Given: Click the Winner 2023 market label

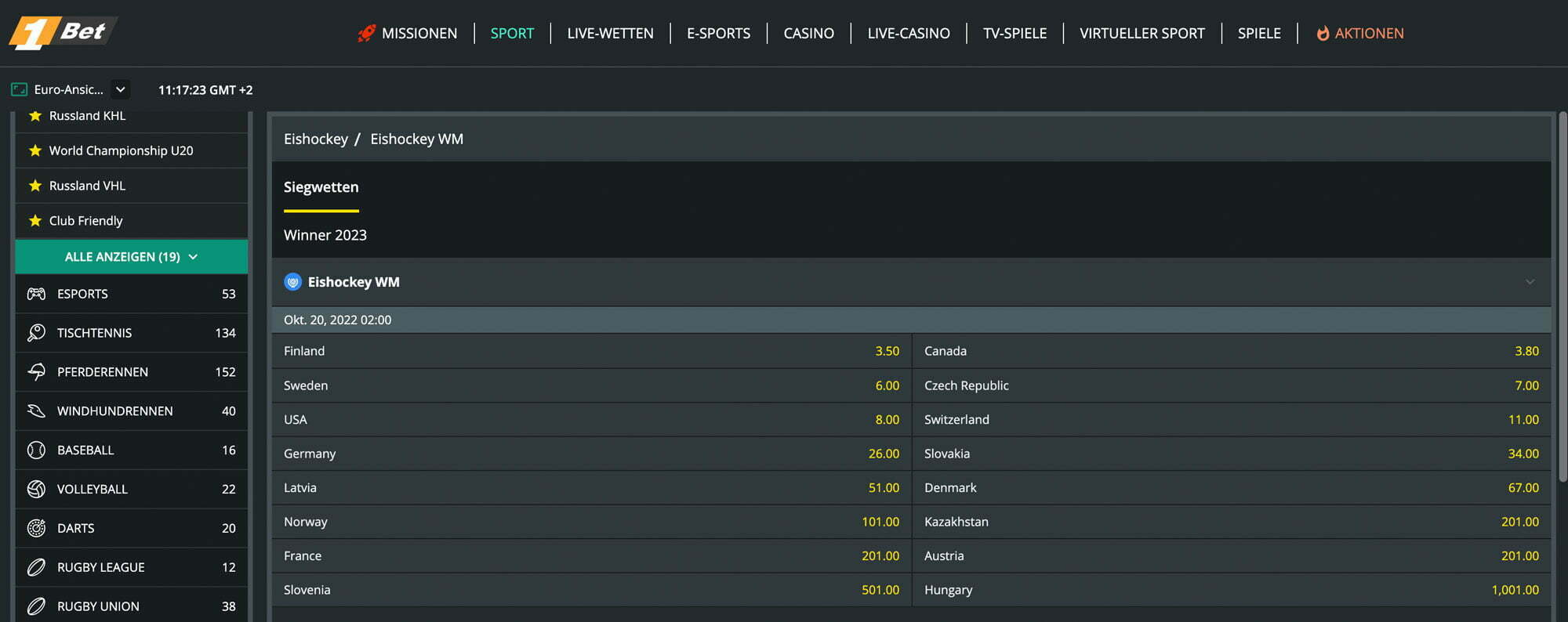Looking at the screenshot, I should point(325,235).
